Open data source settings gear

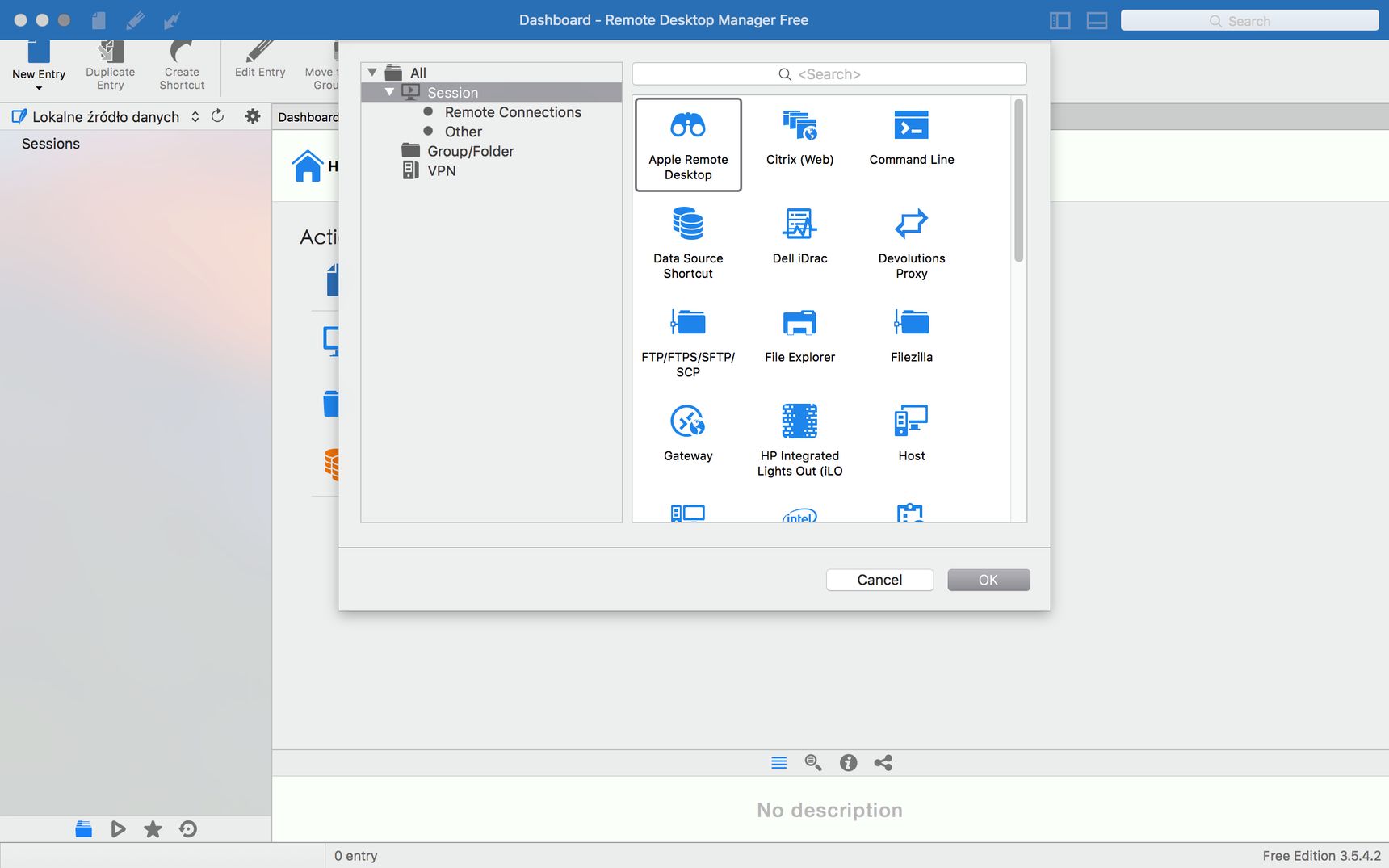(x=253, y=116)
